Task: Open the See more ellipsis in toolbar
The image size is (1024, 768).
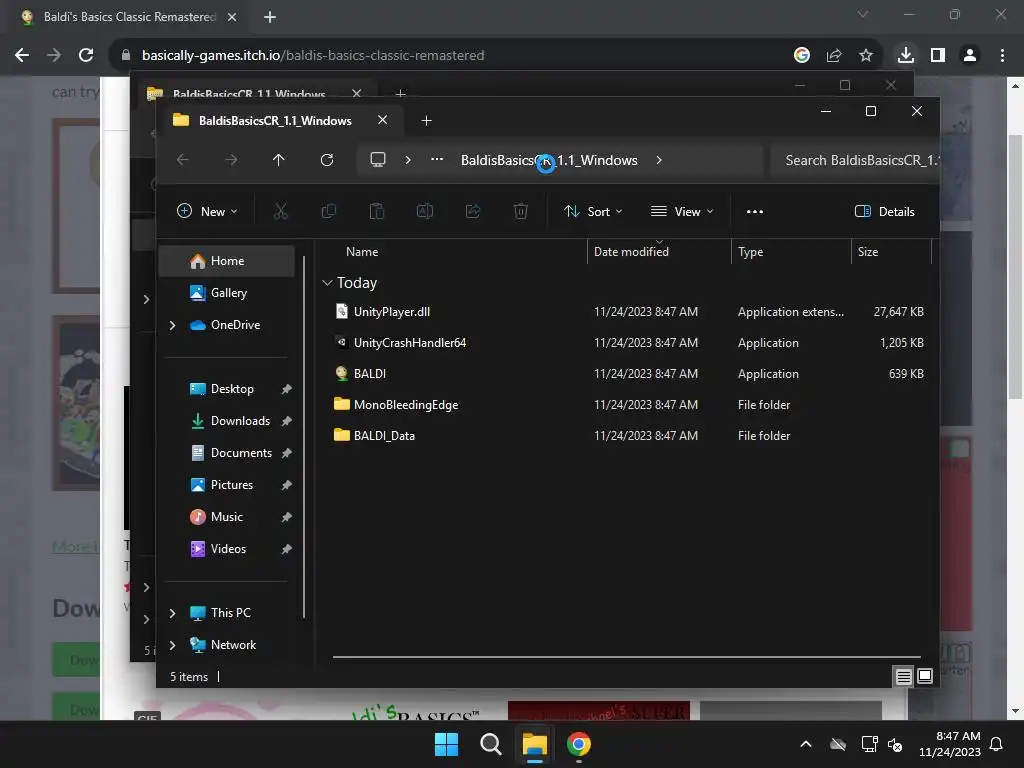Action: [755, 212]
